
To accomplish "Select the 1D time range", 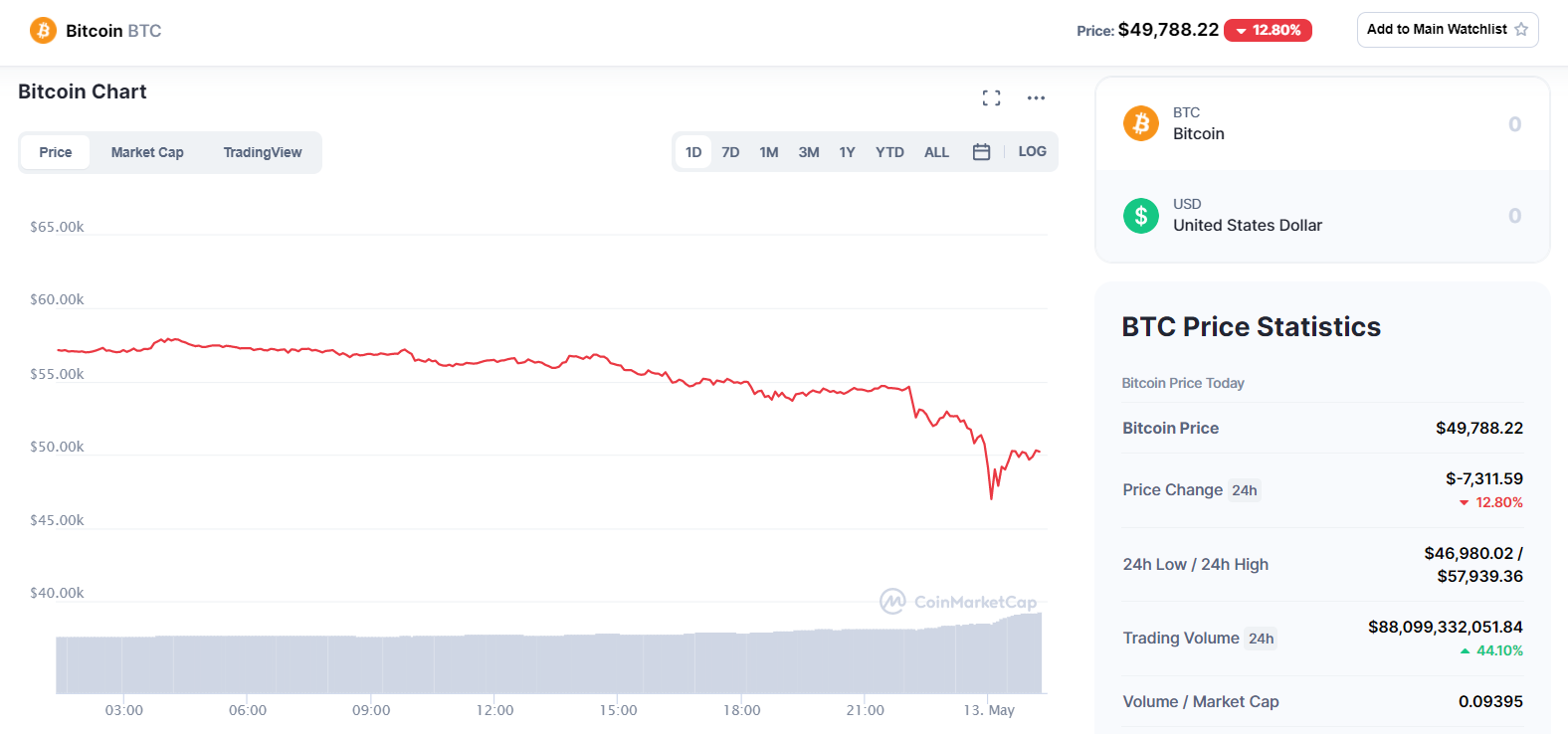I will tap(693, 152).
